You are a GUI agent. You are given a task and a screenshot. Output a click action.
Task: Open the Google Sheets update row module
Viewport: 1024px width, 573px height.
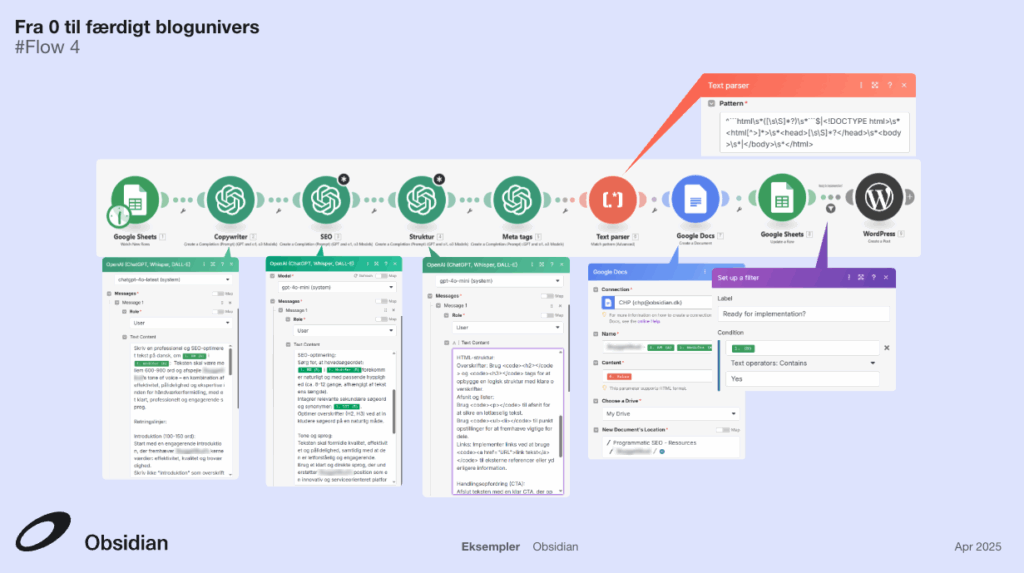click(782, 198)
